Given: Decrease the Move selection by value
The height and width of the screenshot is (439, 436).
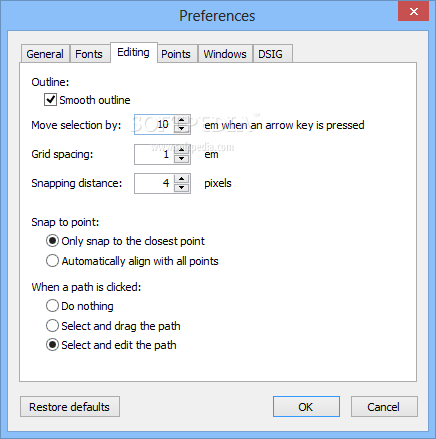Looking at the screenshot, I should point(182,129).
